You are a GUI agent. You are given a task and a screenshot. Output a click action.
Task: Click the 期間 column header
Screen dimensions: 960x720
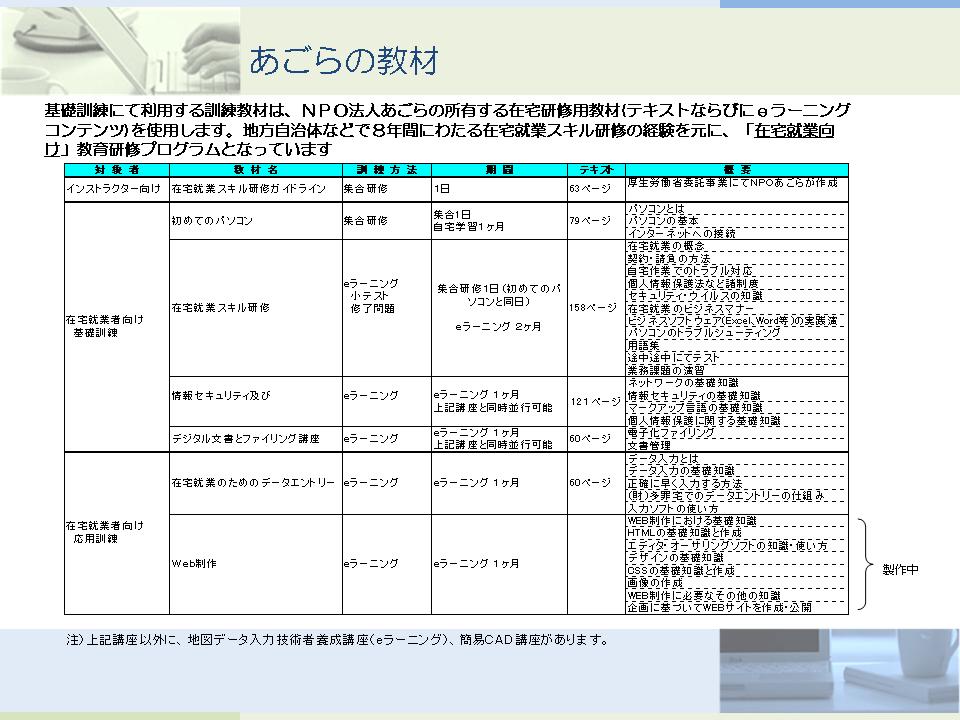pos(500,170)
